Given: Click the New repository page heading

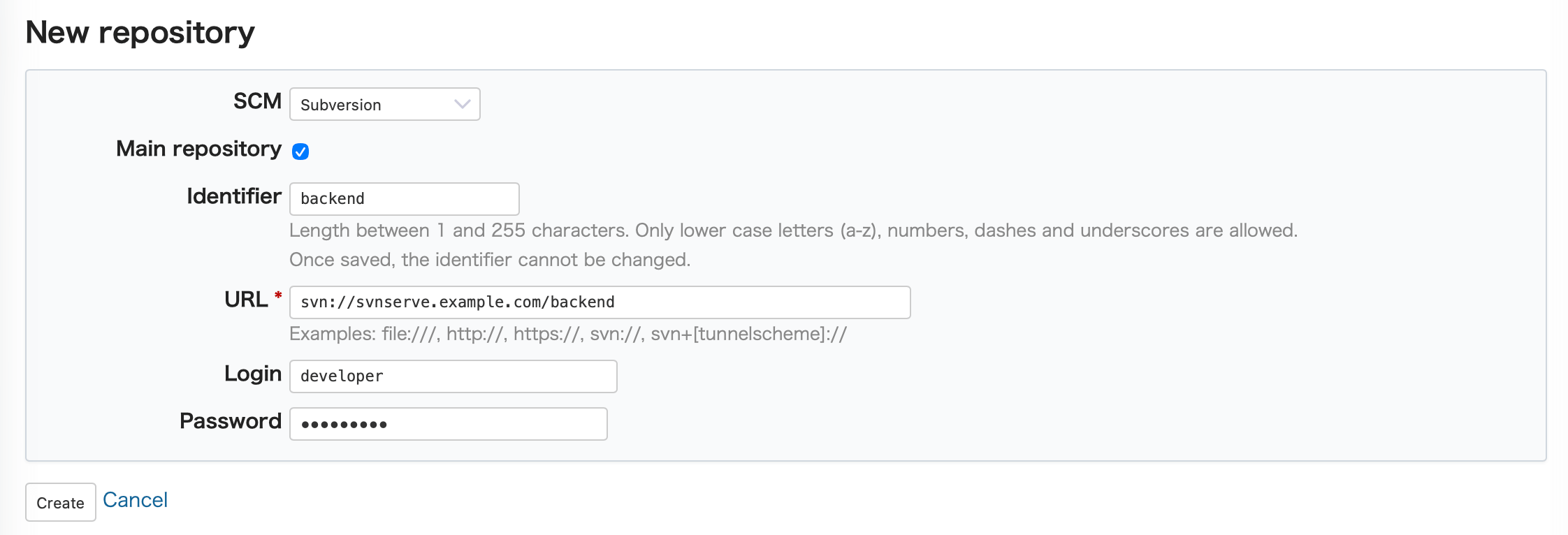Looking at the screenshot, I should pyautogui.click(x=140, y=31).
